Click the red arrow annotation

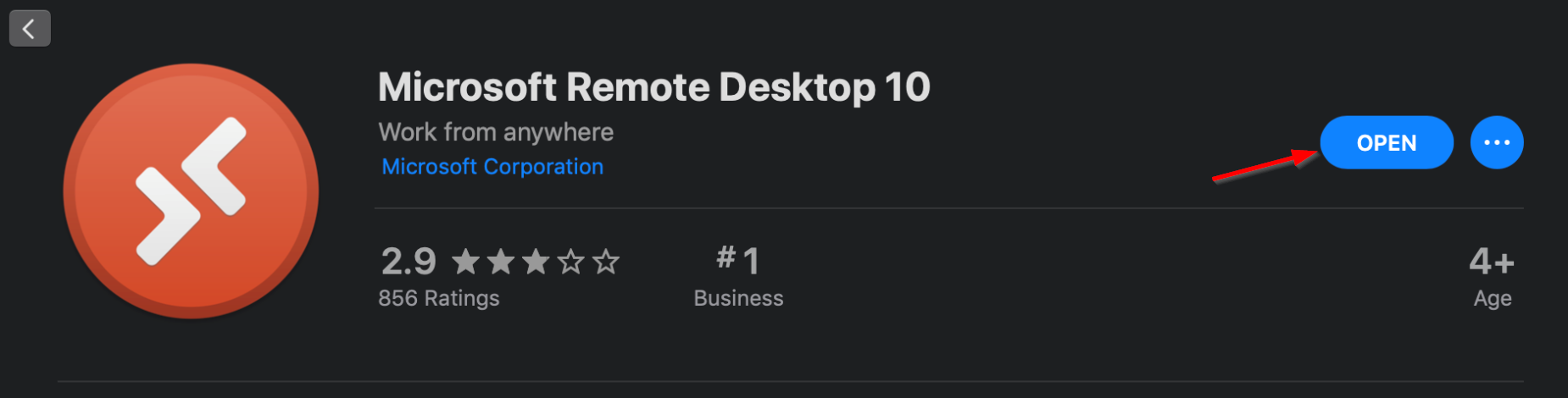pos(1265,164)
